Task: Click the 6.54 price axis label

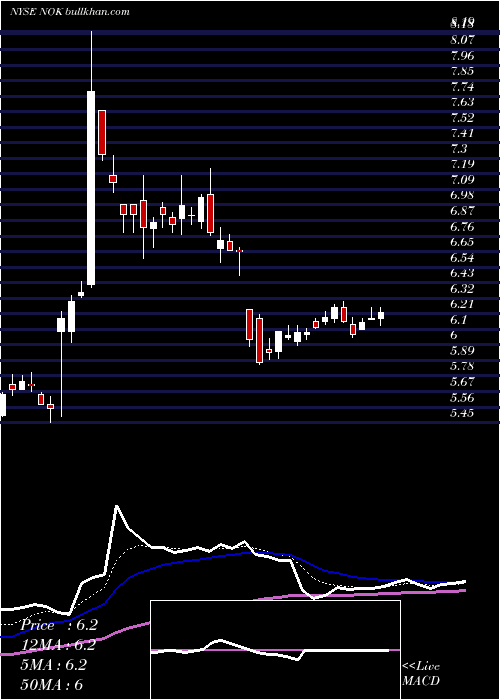Action: click(x=462, y=257)
